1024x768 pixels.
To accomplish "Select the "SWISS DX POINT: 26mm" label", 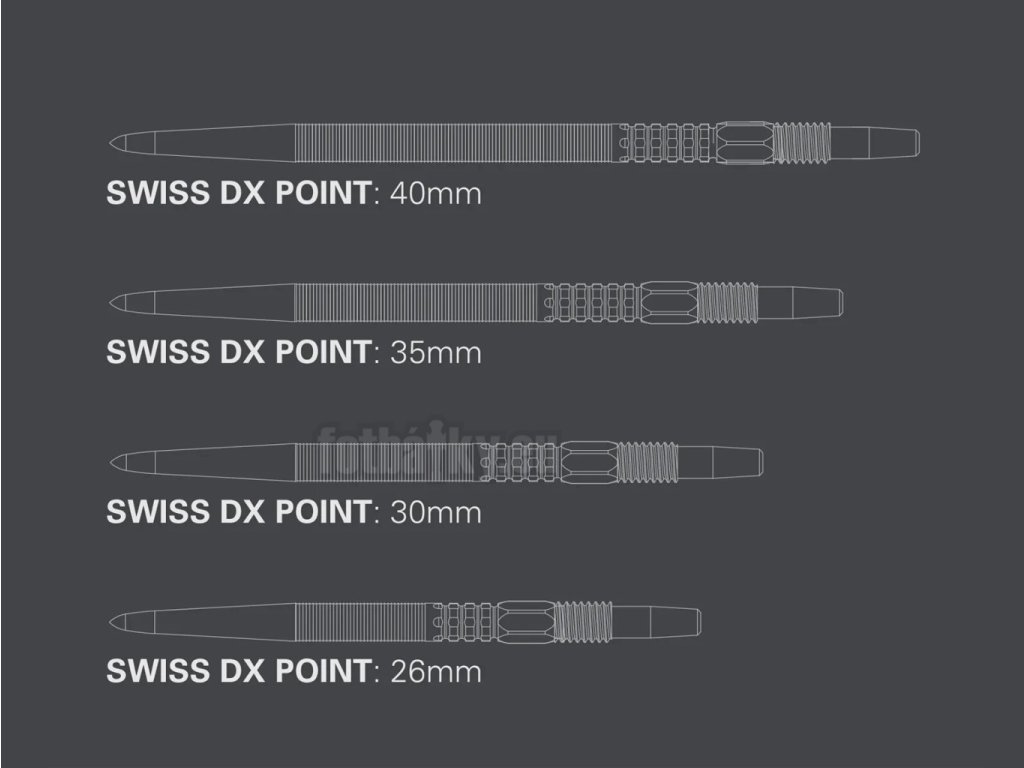I will [x=293, y=671].
